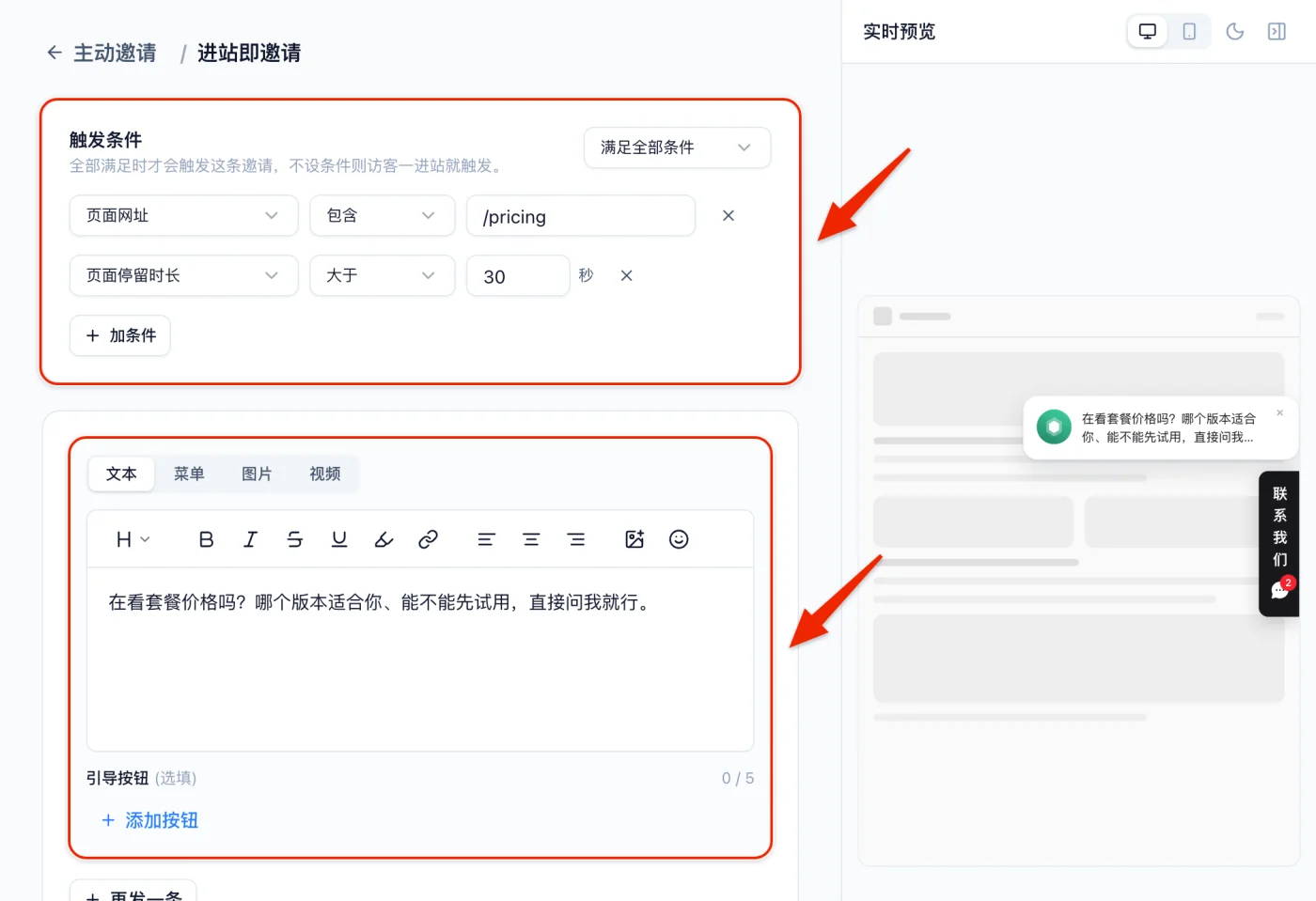This screenshot has width=1316, height=901.
Task: Toggle bold formatting
Action: [207, 539]
